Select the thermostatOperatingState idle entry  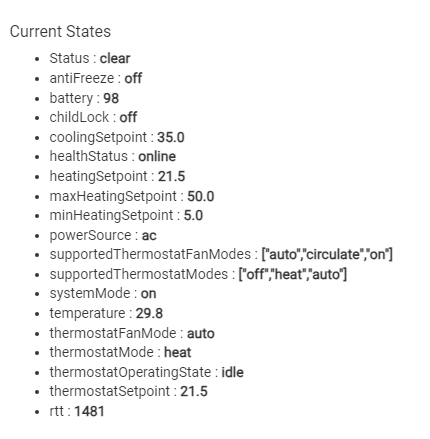[x=146, y=372]
